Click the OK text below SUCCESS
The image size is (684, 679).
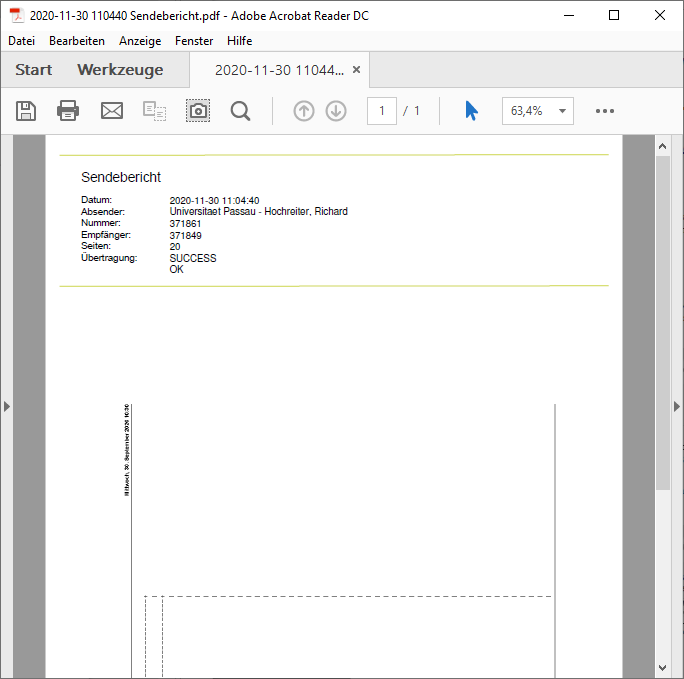click(176, 270)
